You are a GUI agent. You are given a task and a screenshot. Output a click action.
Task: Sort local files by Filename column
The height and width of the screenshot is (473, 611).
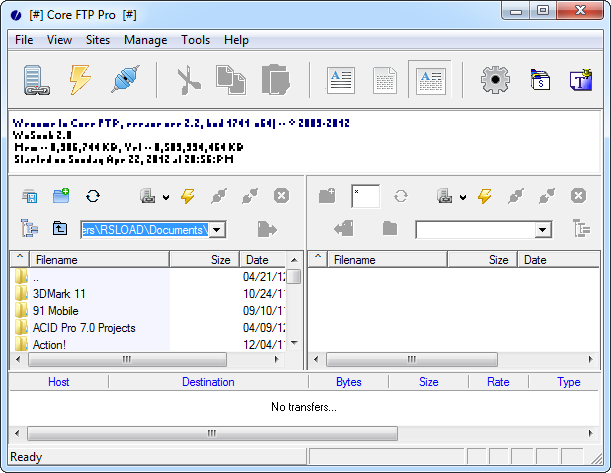pos(99,260)
